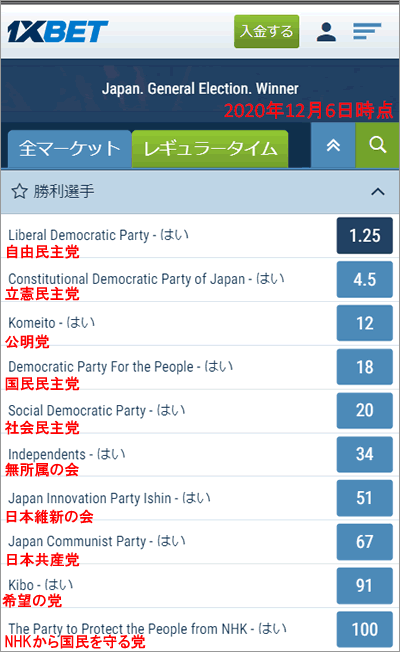Switch to the 全マーケット tab
The height and width of the screenshot is (652, 400).
70,148
